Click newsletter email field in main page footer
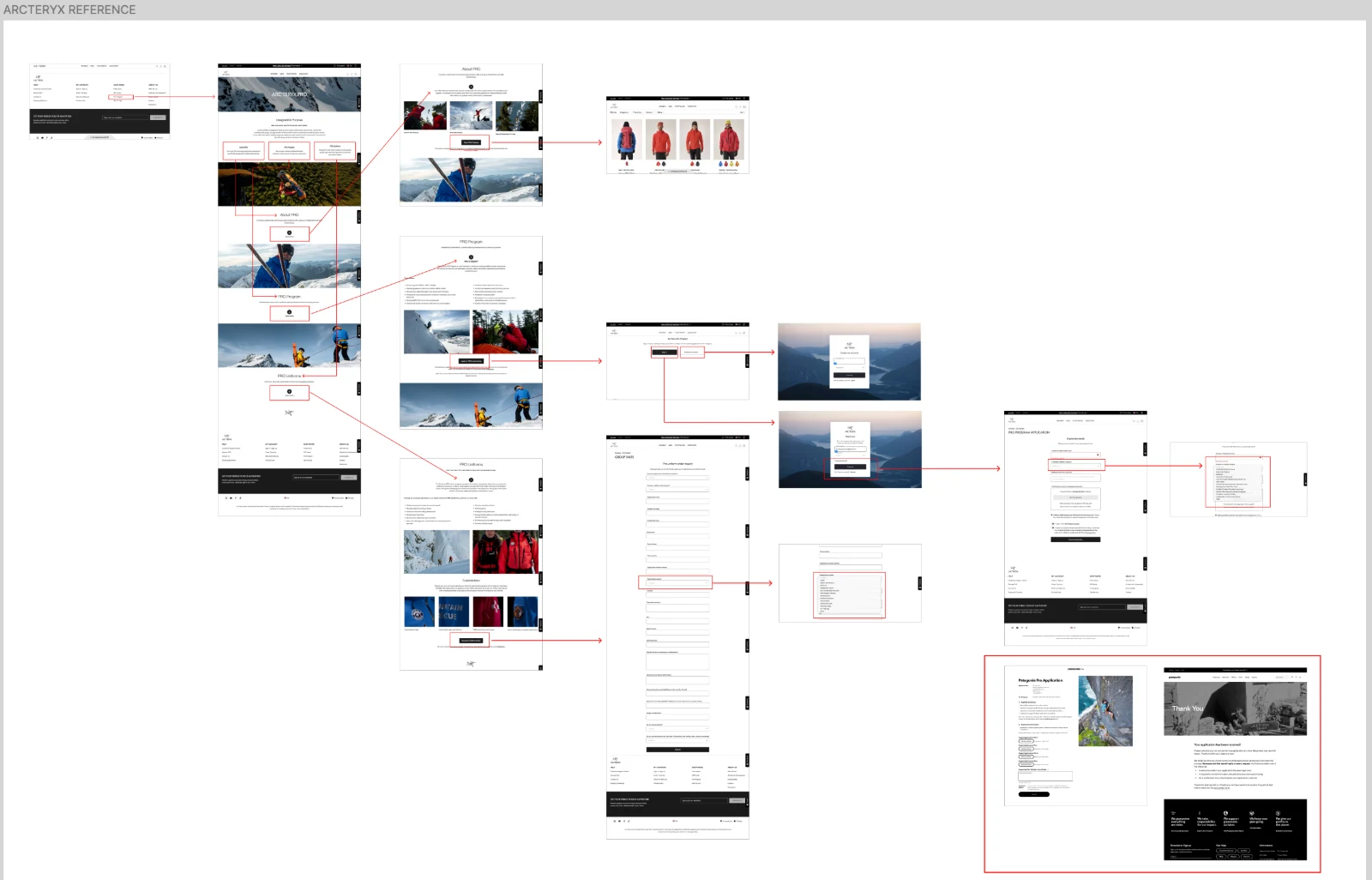The width and height of the screenshot is (1372, 880). tap(314, 477)
